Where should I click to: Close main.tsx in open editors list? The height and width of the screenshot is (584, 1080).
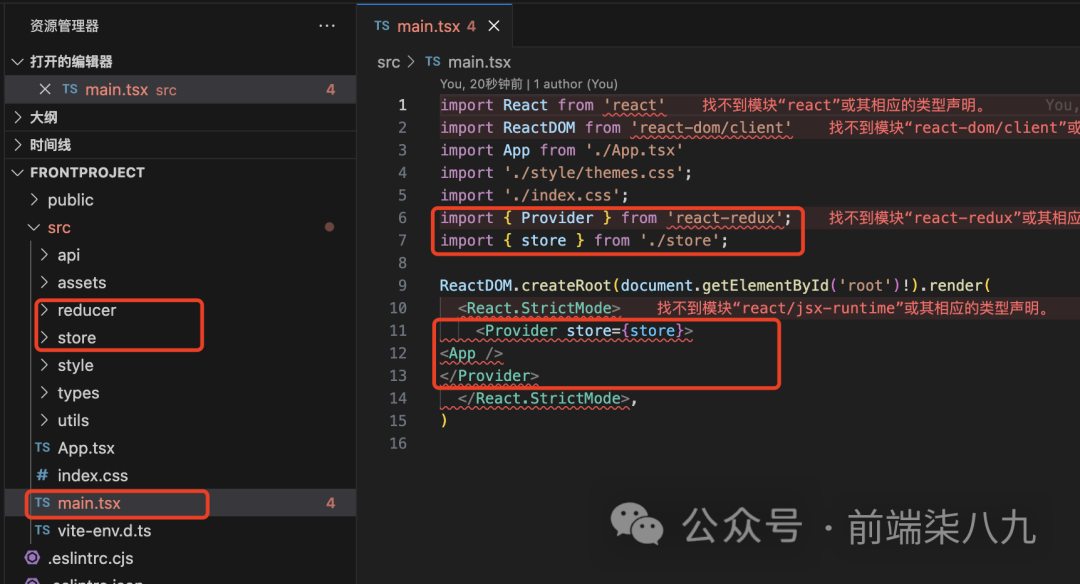coord(45,90)
